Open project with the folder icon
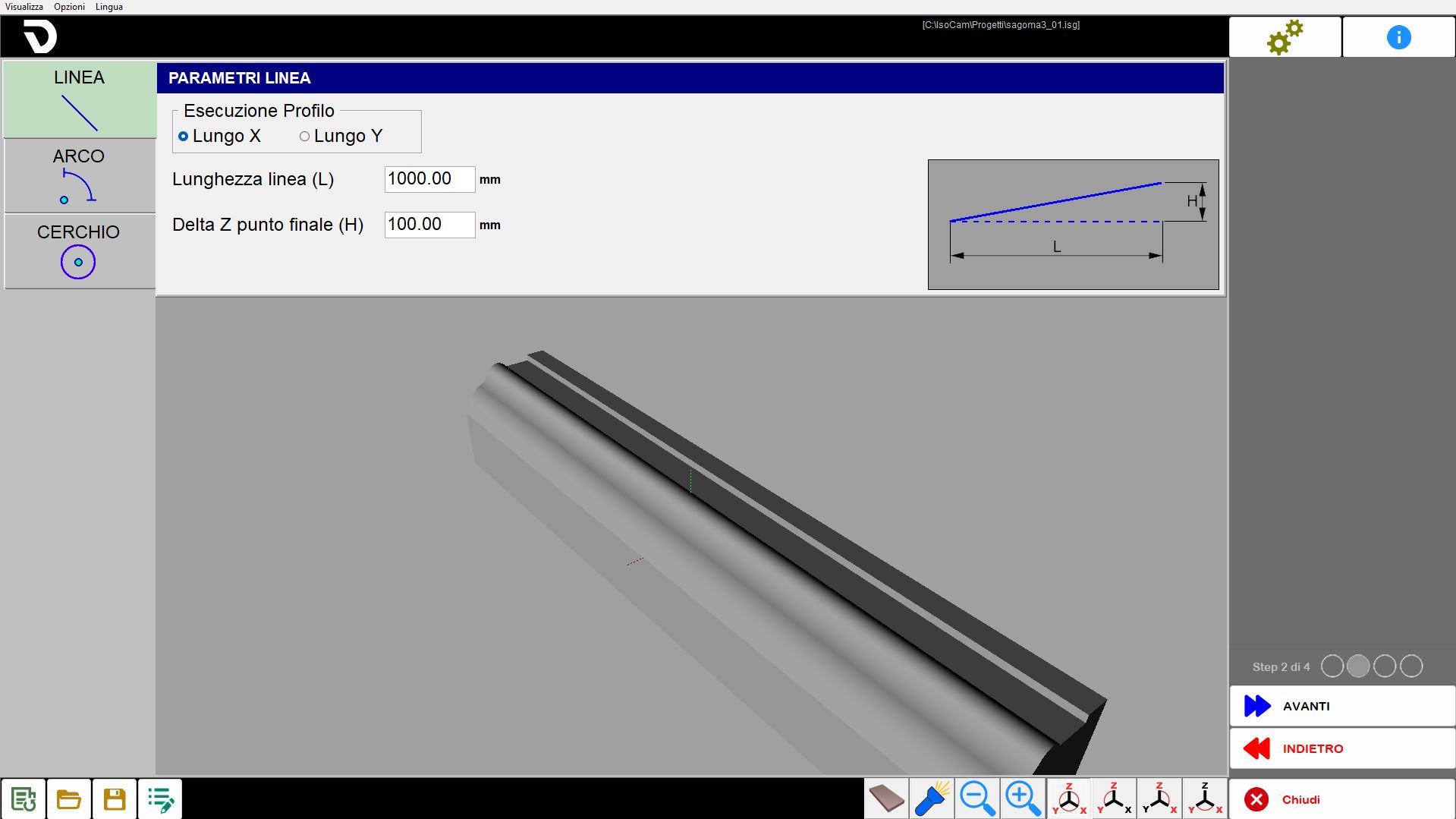Viewport: 1456px width, 819px height. (69, 799)
